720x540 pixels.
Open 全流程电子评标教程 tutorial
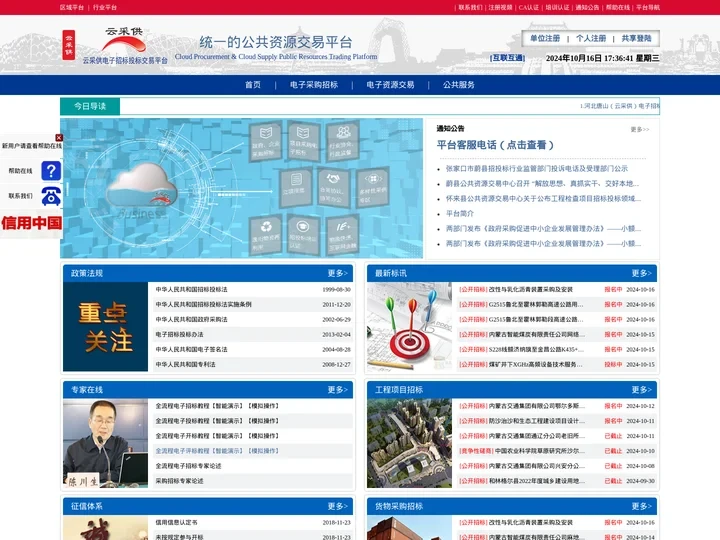(x=217, y=451)
